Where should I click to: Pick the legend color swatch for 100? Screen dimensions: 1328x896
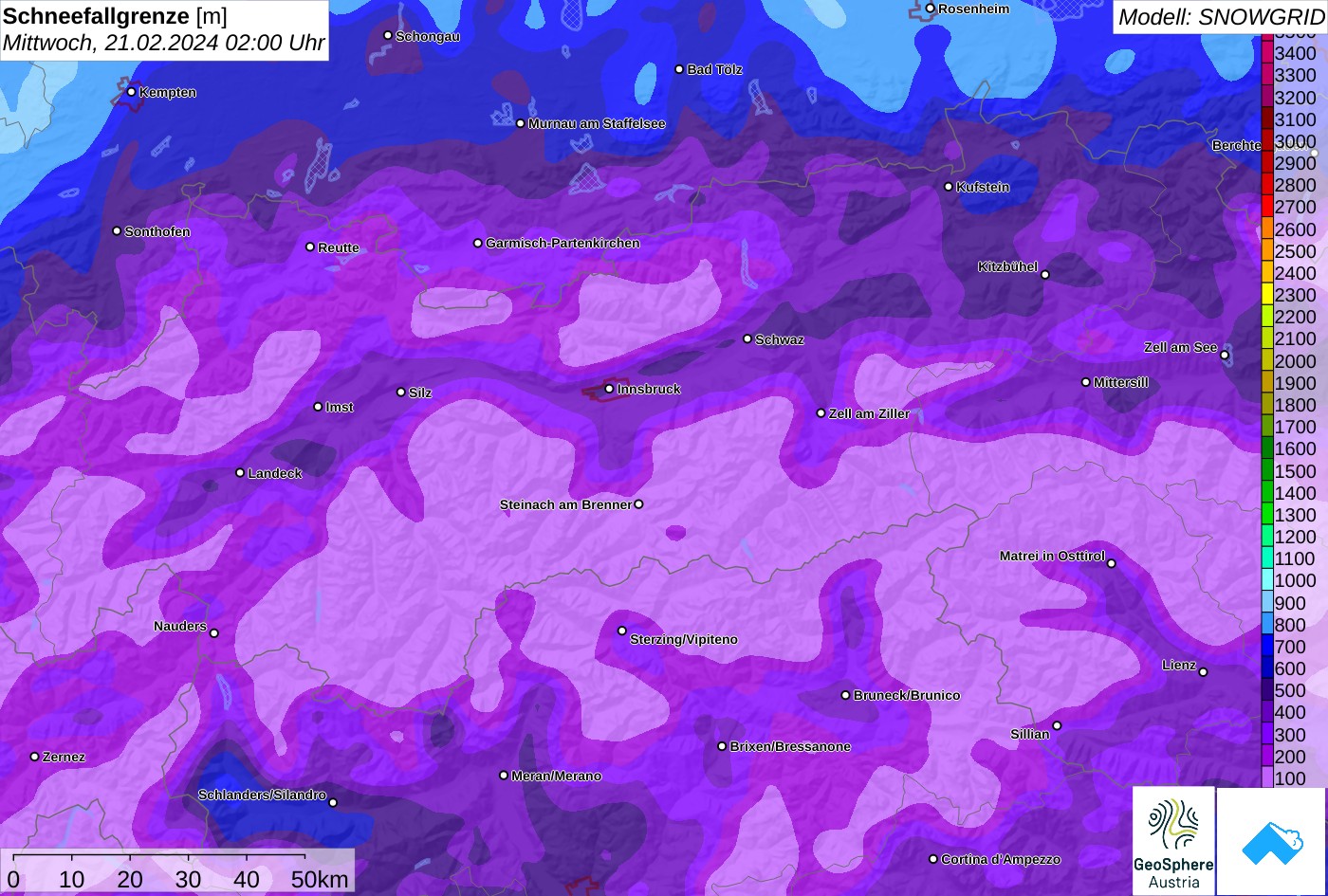(1267, 776)
